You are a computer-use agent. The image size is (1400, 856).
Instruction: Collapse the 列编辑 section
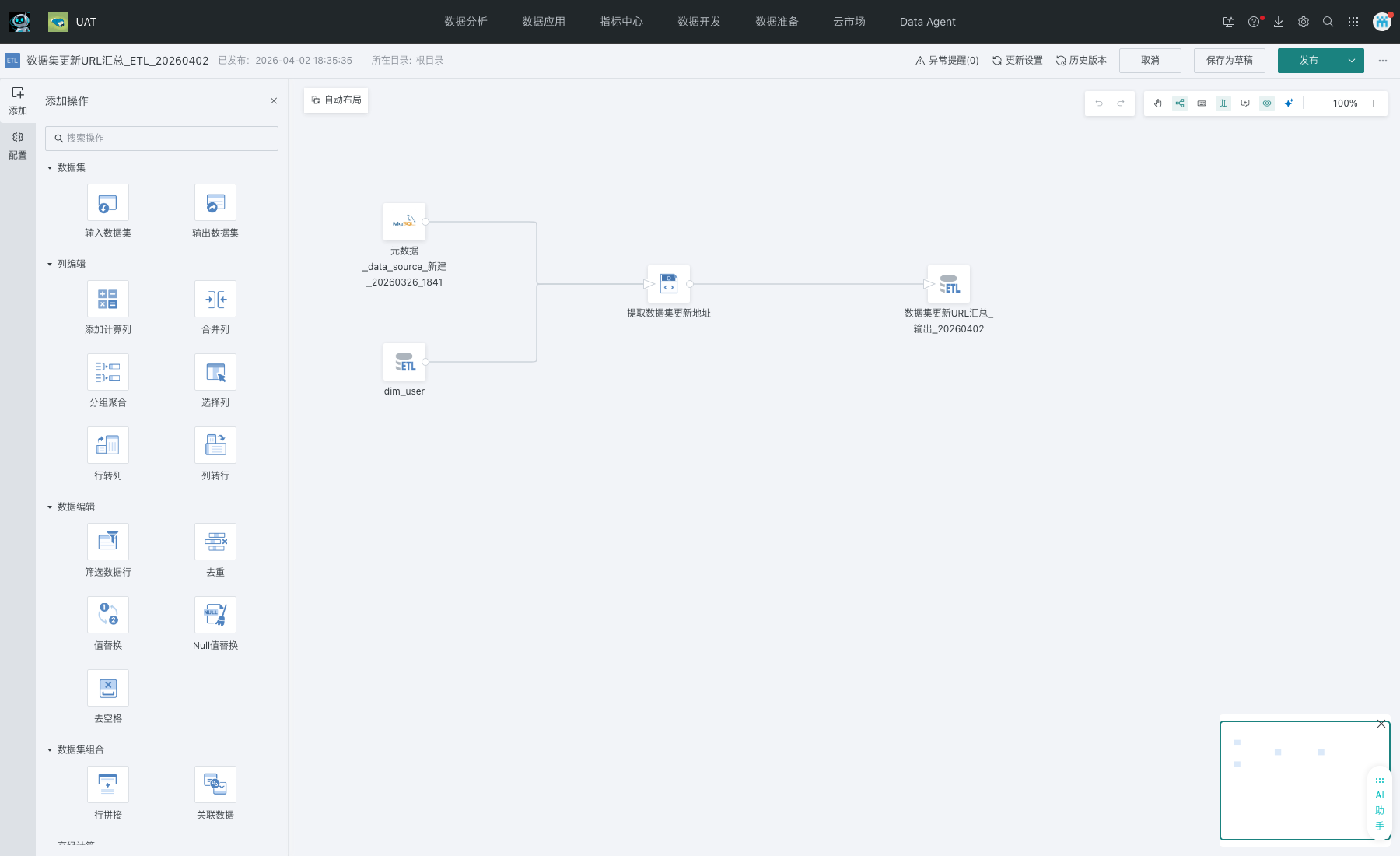[50, 265]
